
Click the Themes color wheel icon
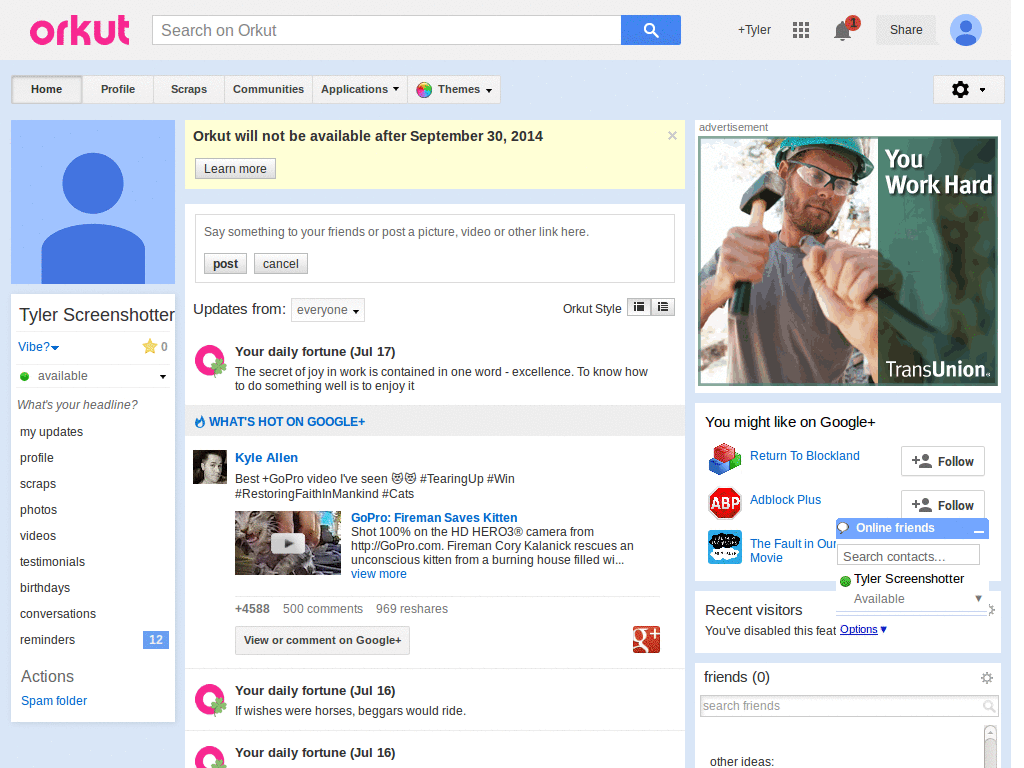(x=424, y=89)
